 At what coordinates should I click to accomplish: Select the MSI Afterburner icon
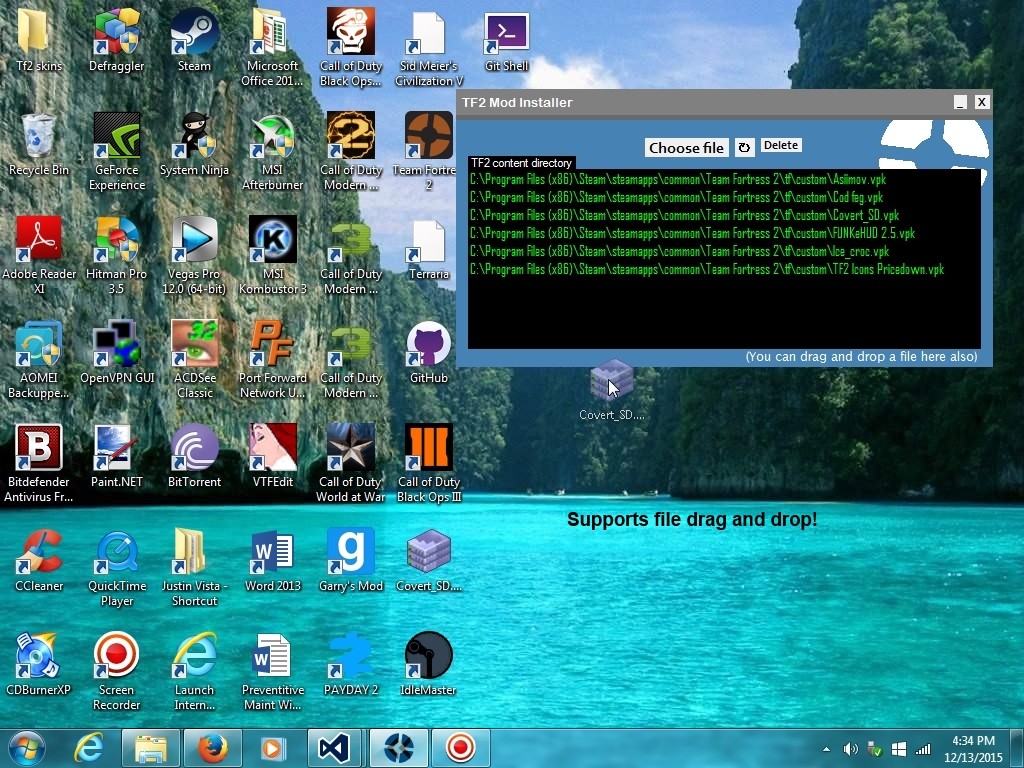[272, 152]
